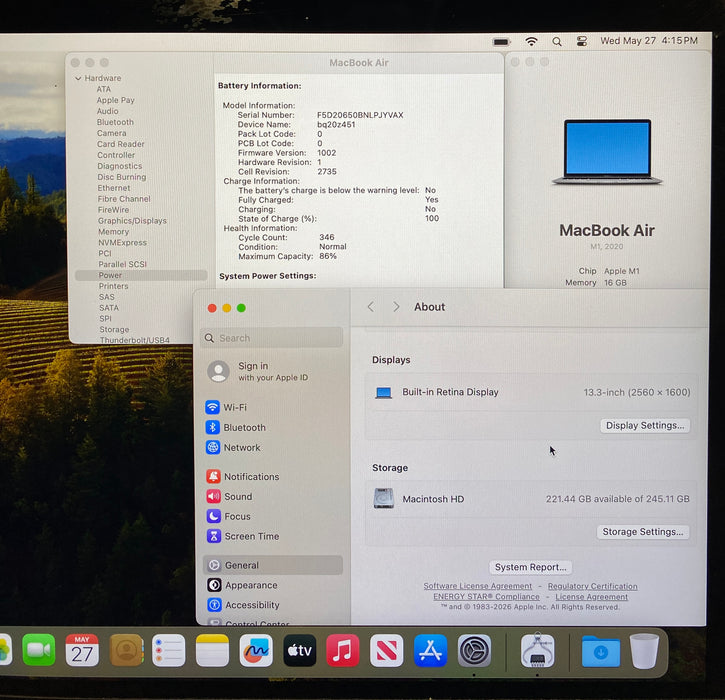
Task: Go back with the left chevron in Settings
Action: tap(371, 307)
